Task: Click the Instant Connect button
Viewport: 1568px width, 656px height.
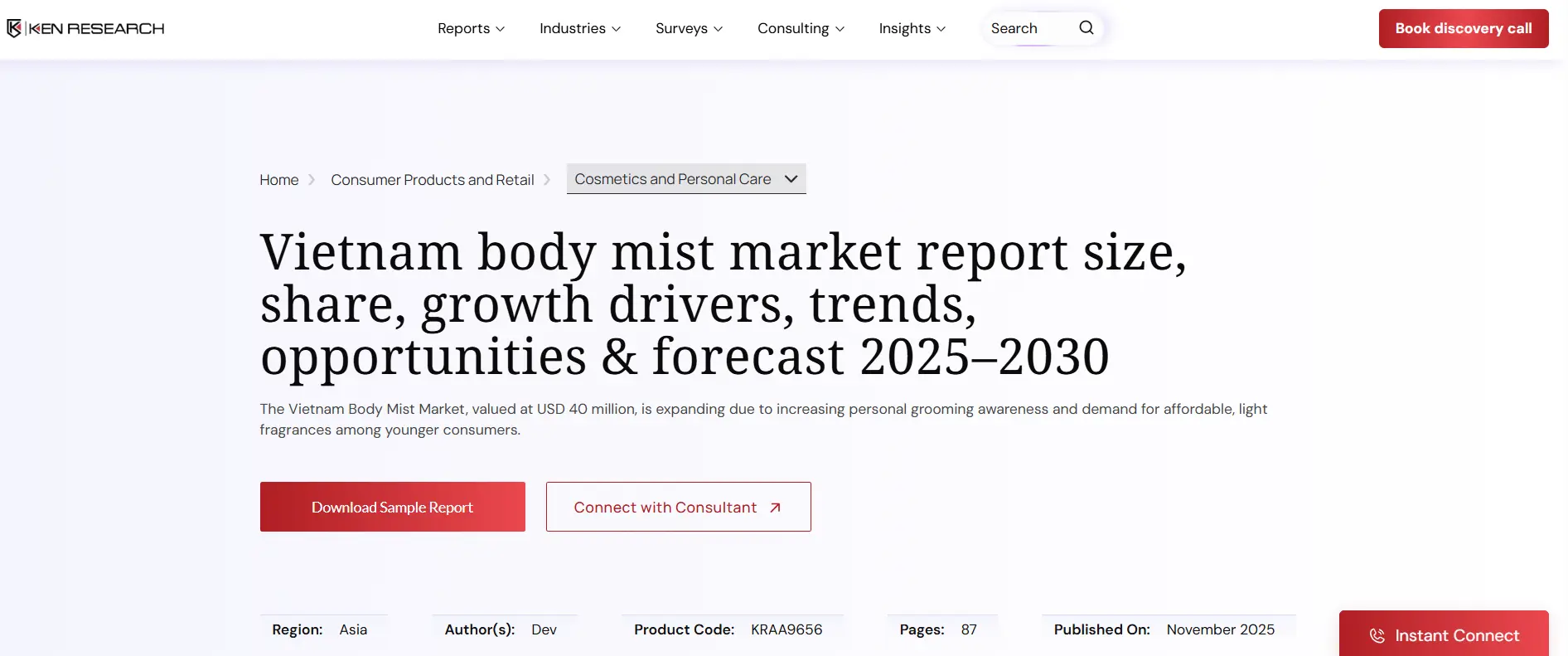Action: tap(1444, 634)
